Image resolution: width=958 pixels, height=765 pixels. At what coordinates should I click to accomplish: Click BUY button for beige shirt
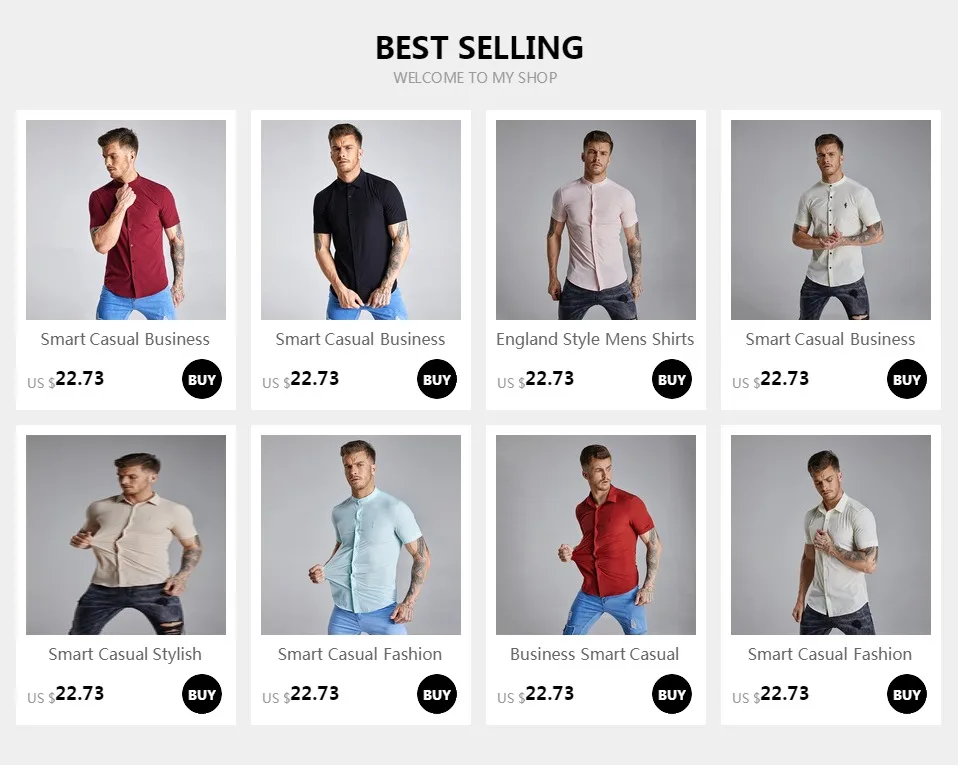[202, 694]
